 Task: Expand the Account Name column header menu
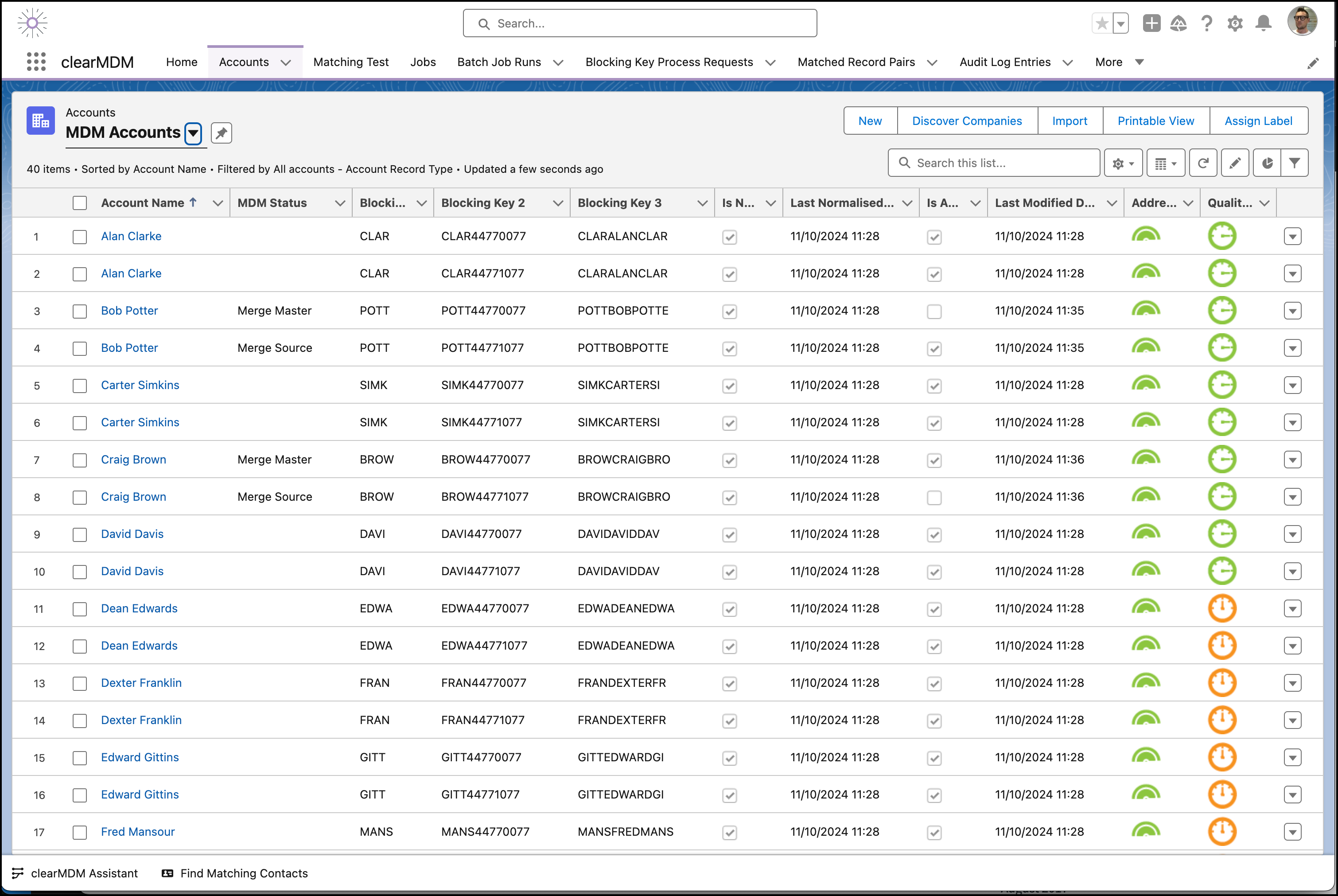[x=218, y=202]
